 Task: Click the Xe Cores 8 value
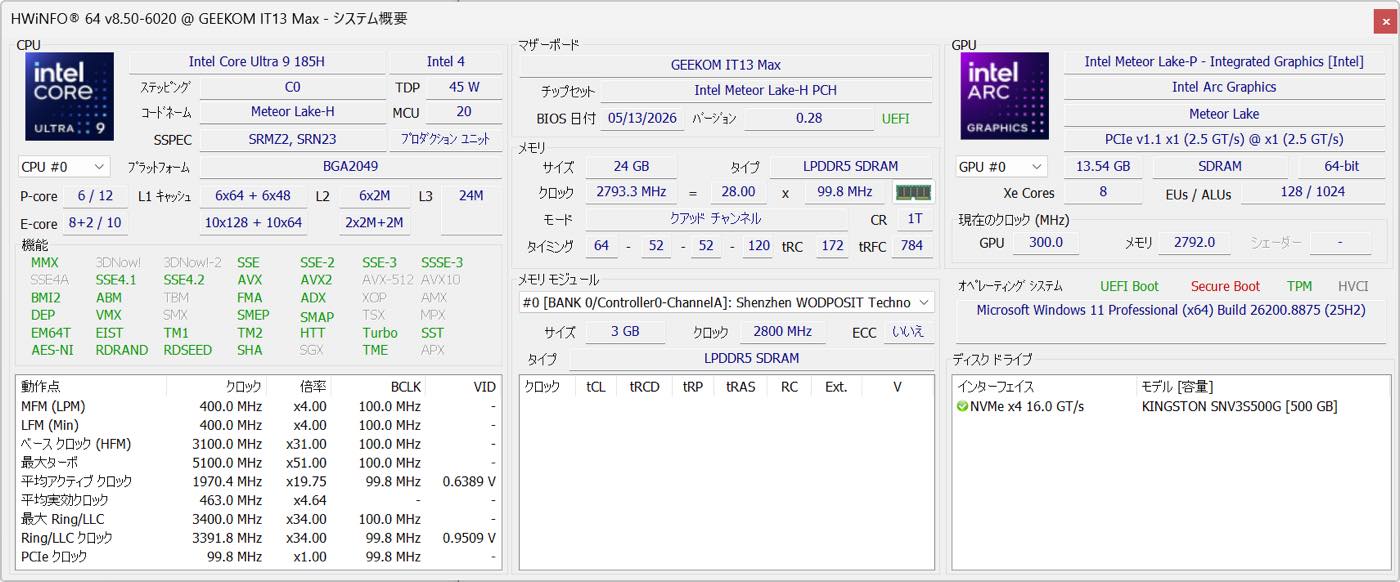[x=1102, y=192]
